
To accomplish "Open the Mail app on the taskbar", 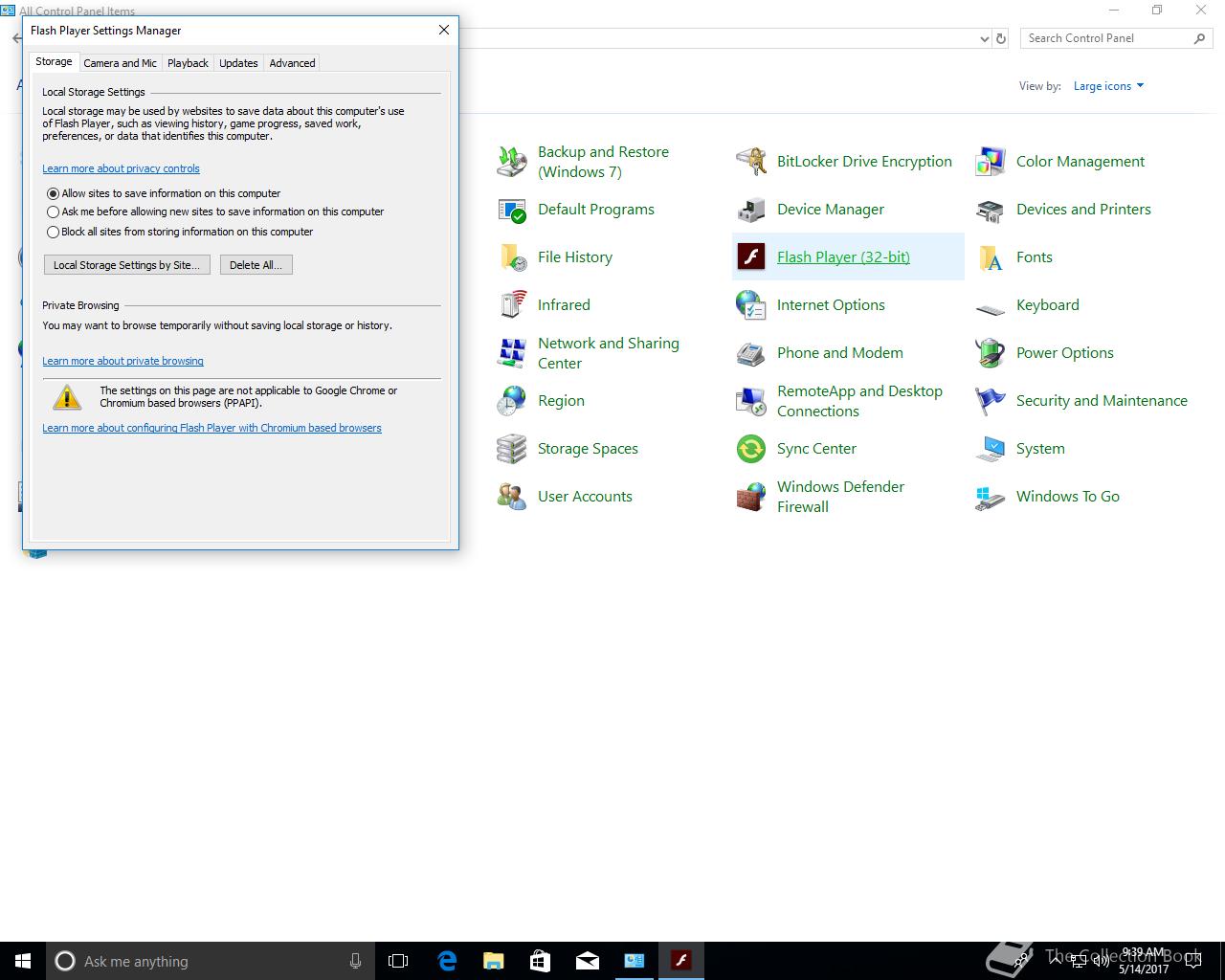I will click(587, 961).
